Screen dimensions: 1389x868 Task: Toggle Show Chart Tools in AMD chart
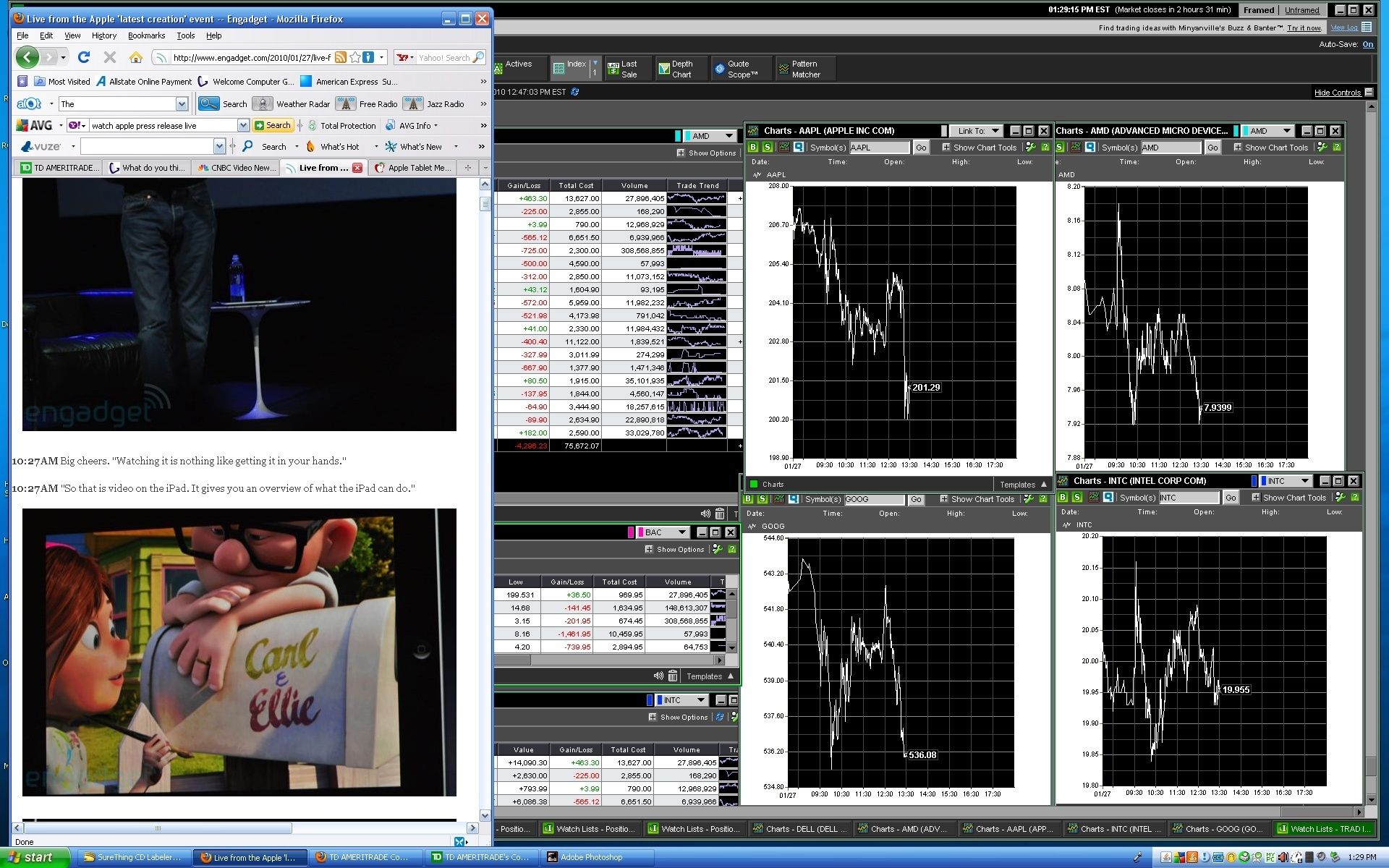coord(1271,148)
